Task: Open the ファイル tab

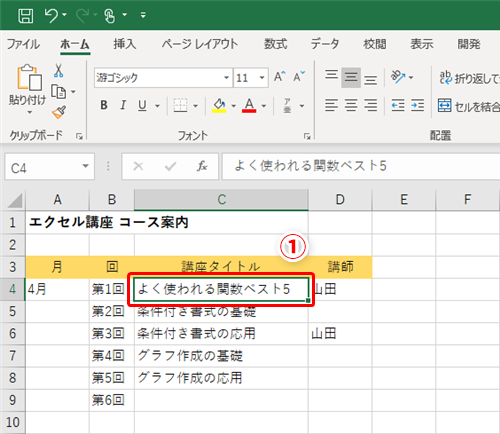Action: click(x=23, y=44)
